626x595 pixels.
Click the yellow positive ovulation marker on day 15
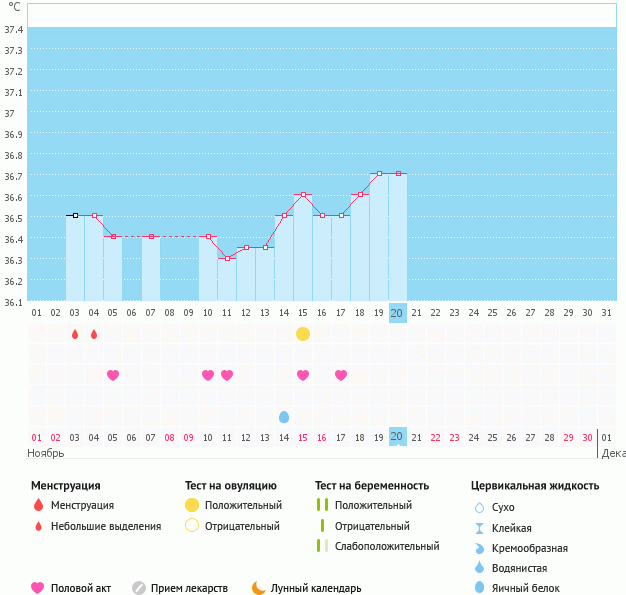[303, 333]
